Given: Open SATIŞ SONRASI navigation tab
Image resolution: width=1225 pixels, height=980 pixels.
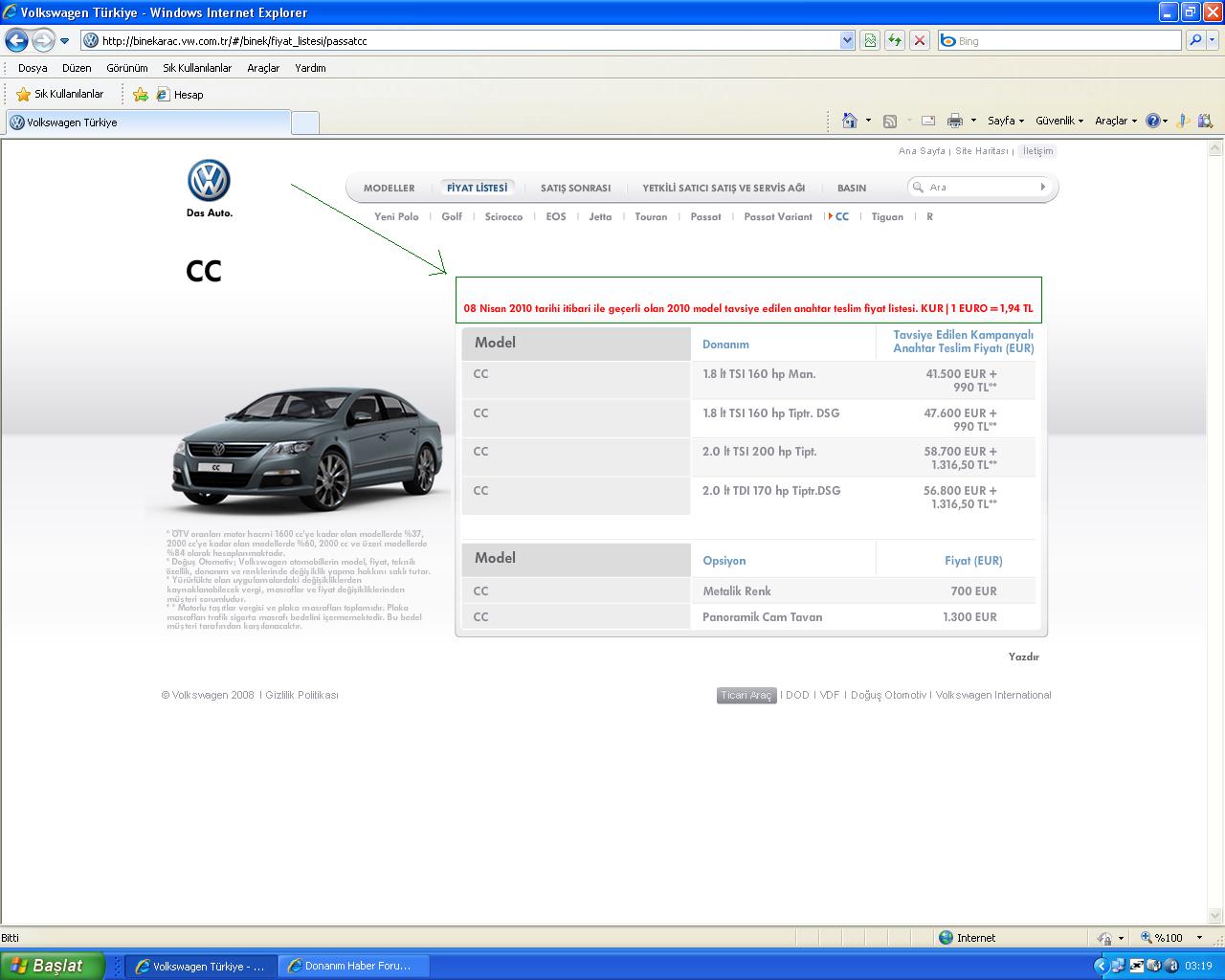Looking at the screenshot, I should pyautogui.click(x=575, y=188).
